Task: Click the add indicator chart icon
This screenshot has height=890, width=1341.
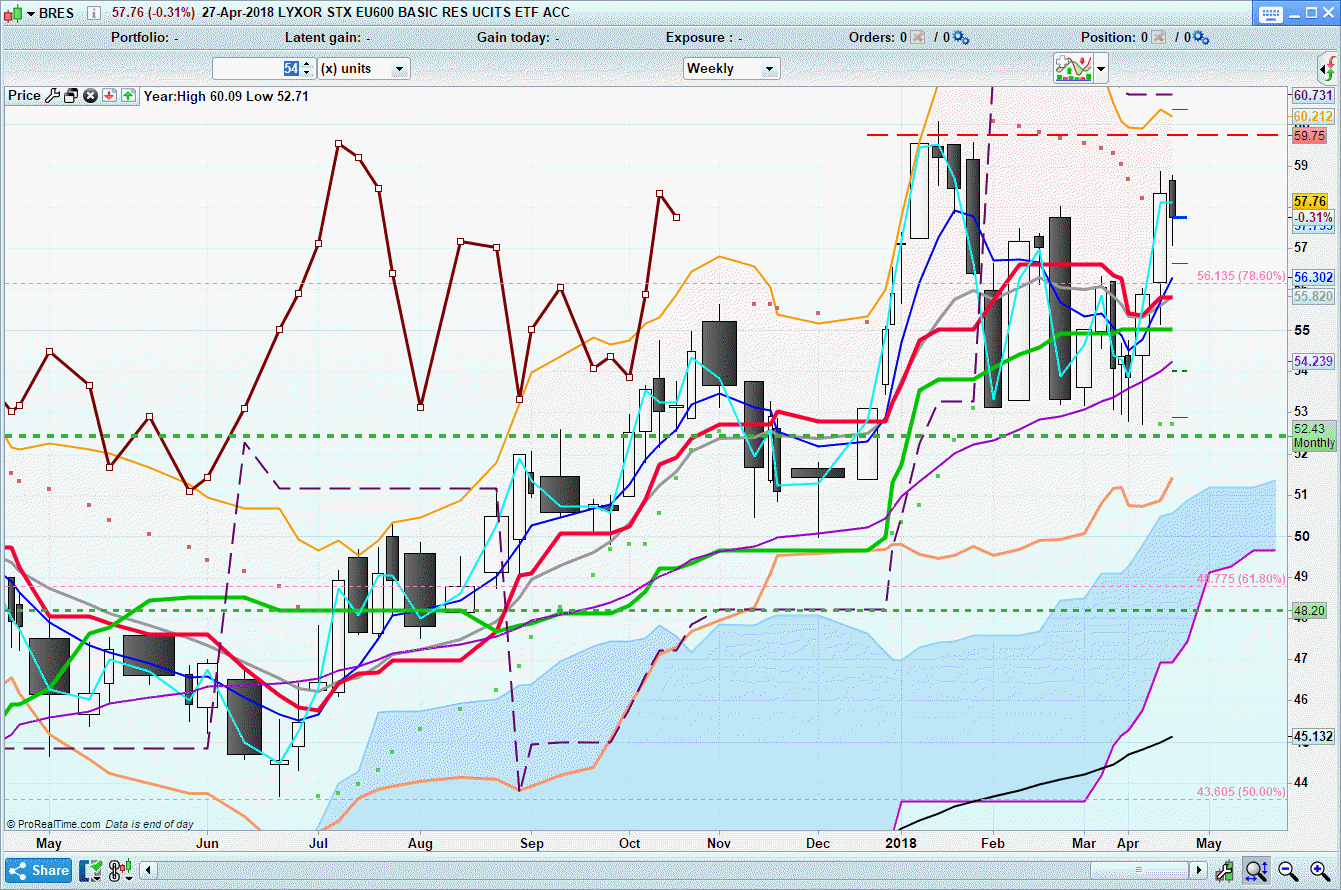Action: pyautogui.click(x=1072, y=68)
